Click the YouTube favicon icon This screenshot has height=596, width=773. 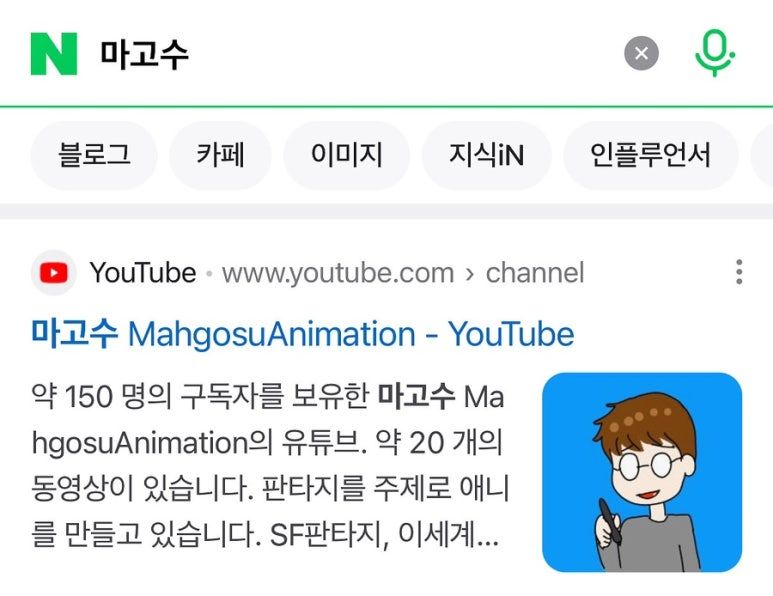[x=54, y=273]
